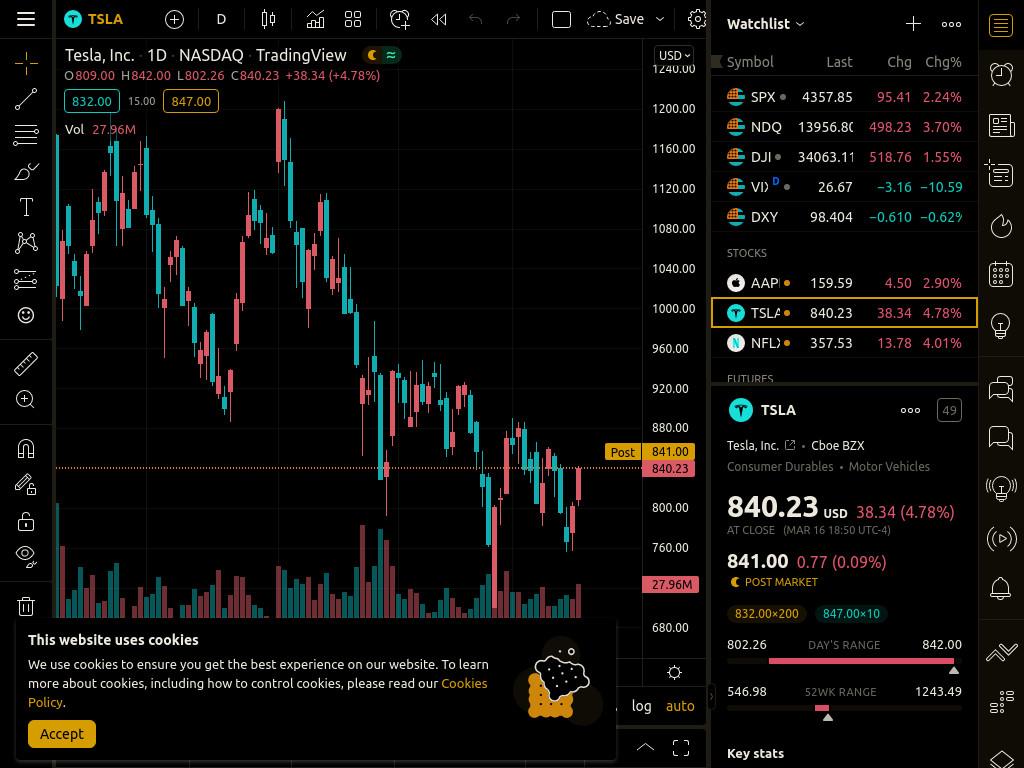Add a compare symbol with plus icon

[174, 20]
